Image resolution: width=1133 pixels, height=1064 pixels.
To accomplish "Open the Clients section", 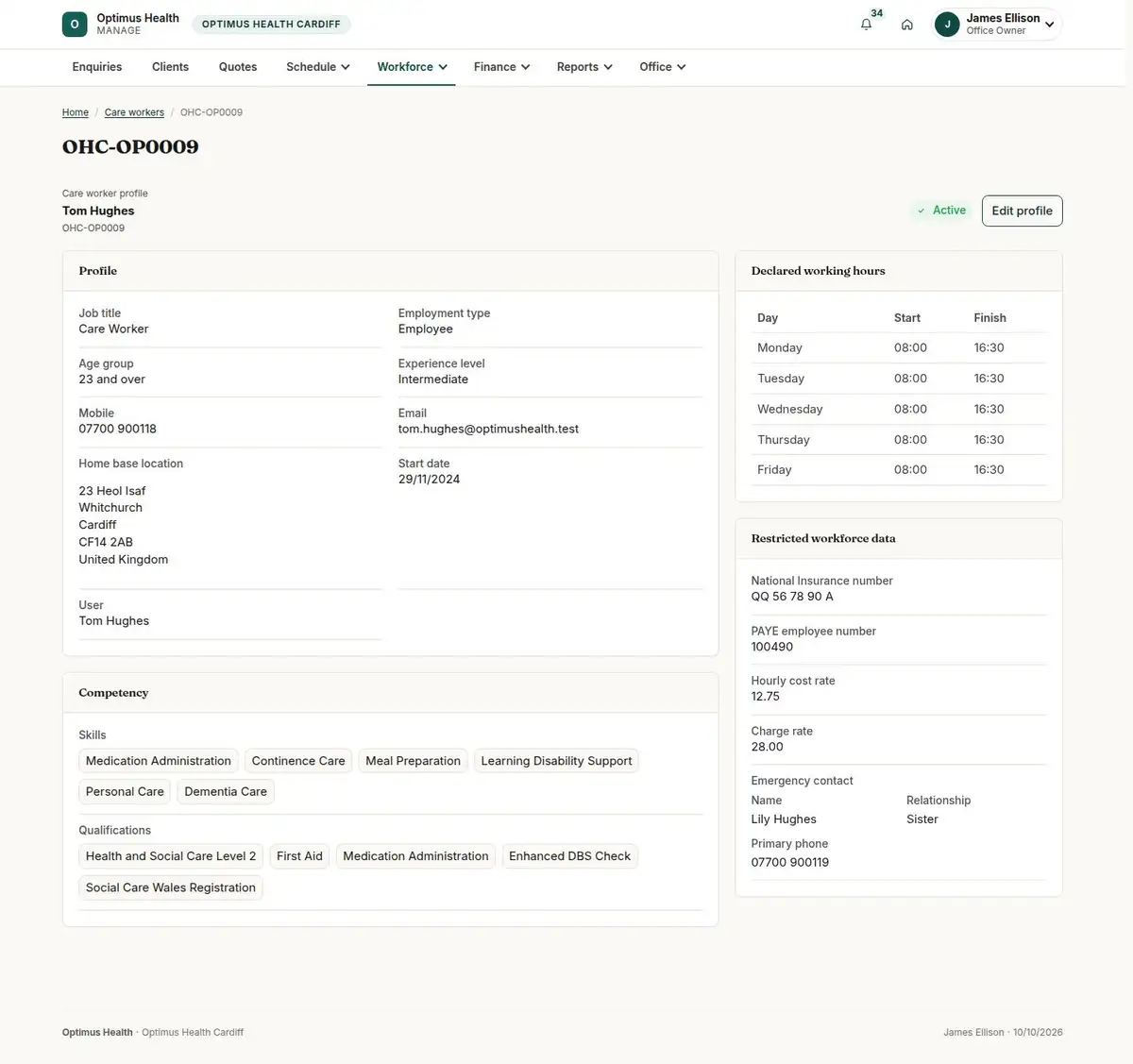I will click(170, 67).
